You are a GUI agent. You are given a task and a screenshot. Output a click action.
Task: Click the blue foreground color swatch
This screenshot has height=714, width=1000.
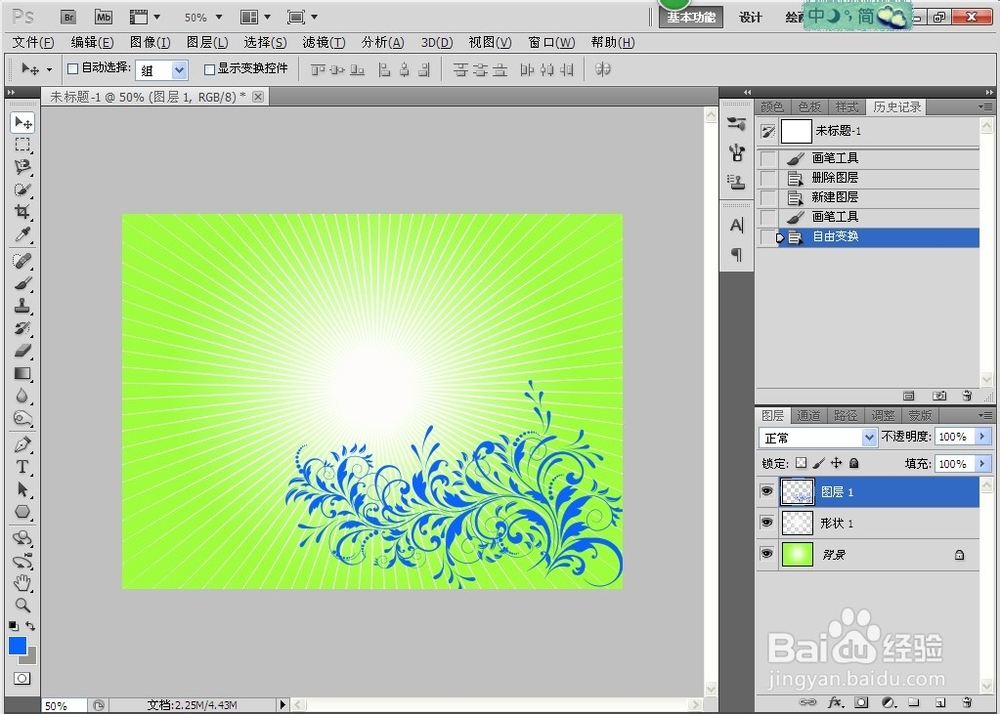click(x=17, y=645)
